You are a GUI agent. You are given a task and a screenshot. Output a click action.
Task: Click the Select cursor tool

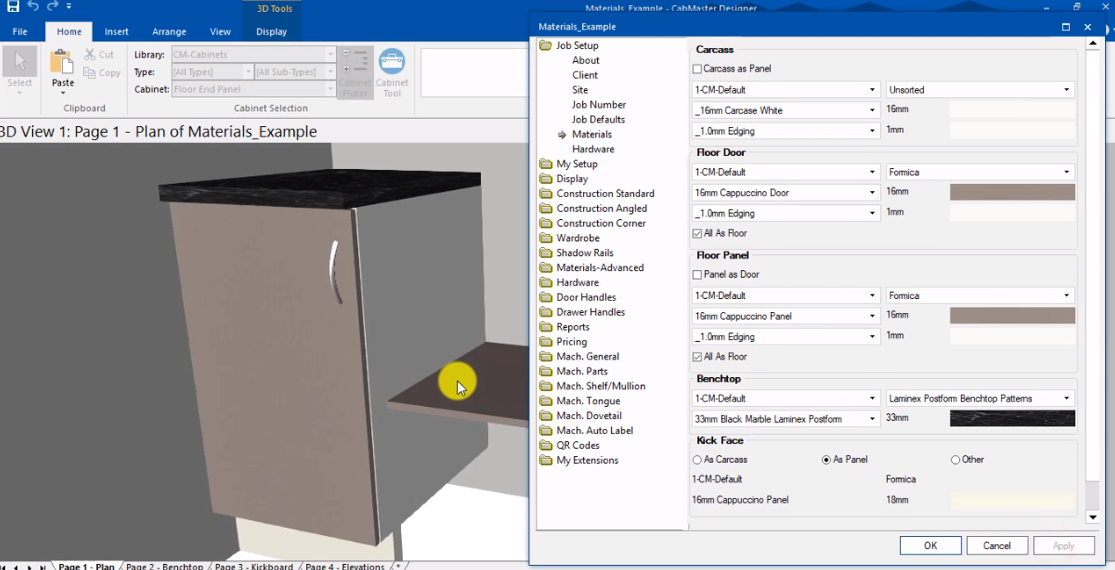[20, 63]
